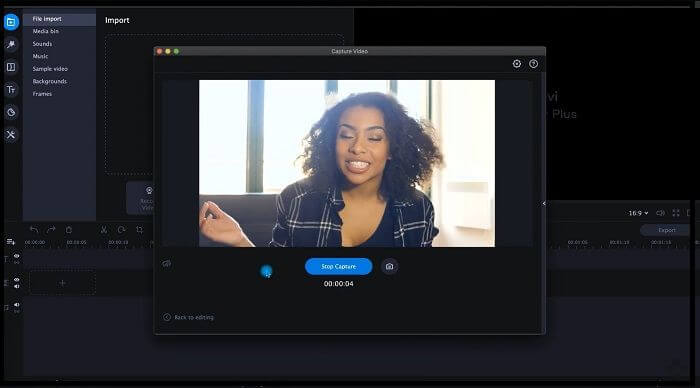Toggle titles track visibility eye

pyautogui.click(x=17, y=256)
